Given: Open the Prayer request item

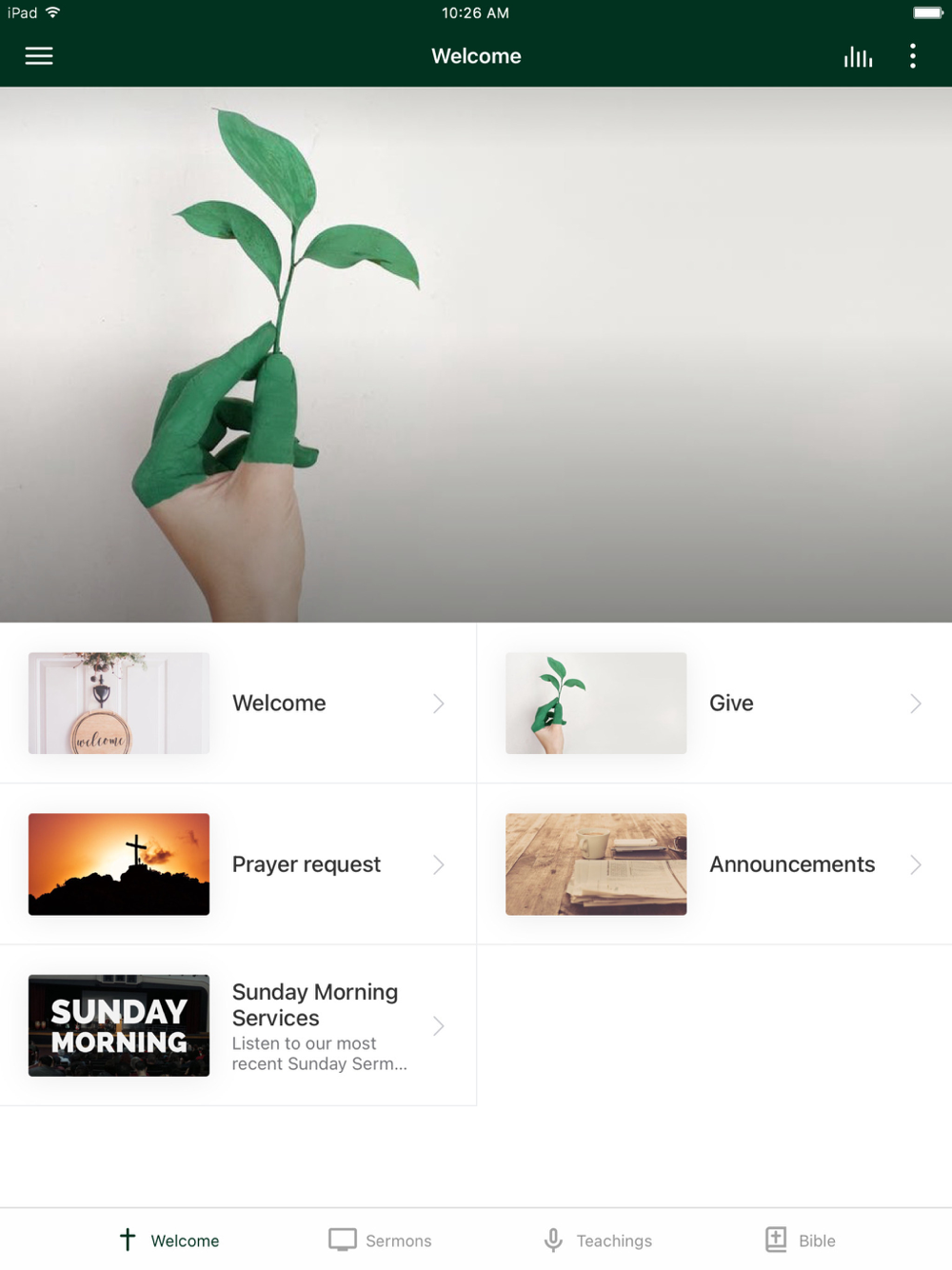Looking at the screenshot, I should [x=238, y=864].
